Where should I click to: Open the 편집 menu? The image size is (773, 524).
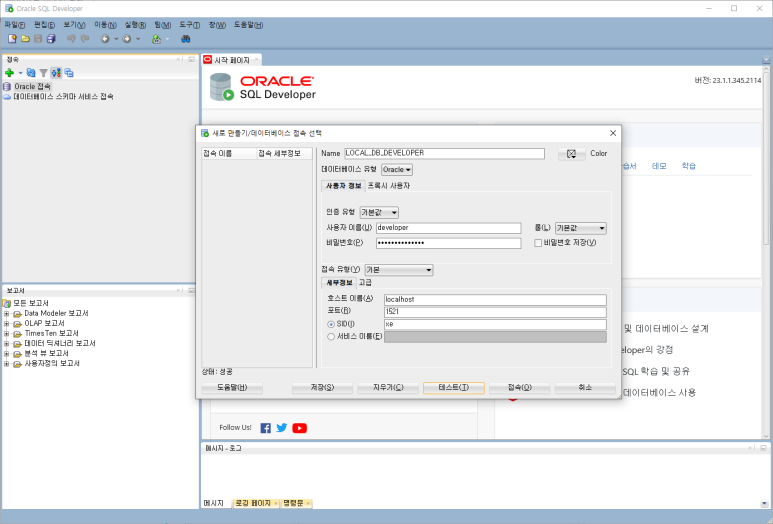[44, 25]
